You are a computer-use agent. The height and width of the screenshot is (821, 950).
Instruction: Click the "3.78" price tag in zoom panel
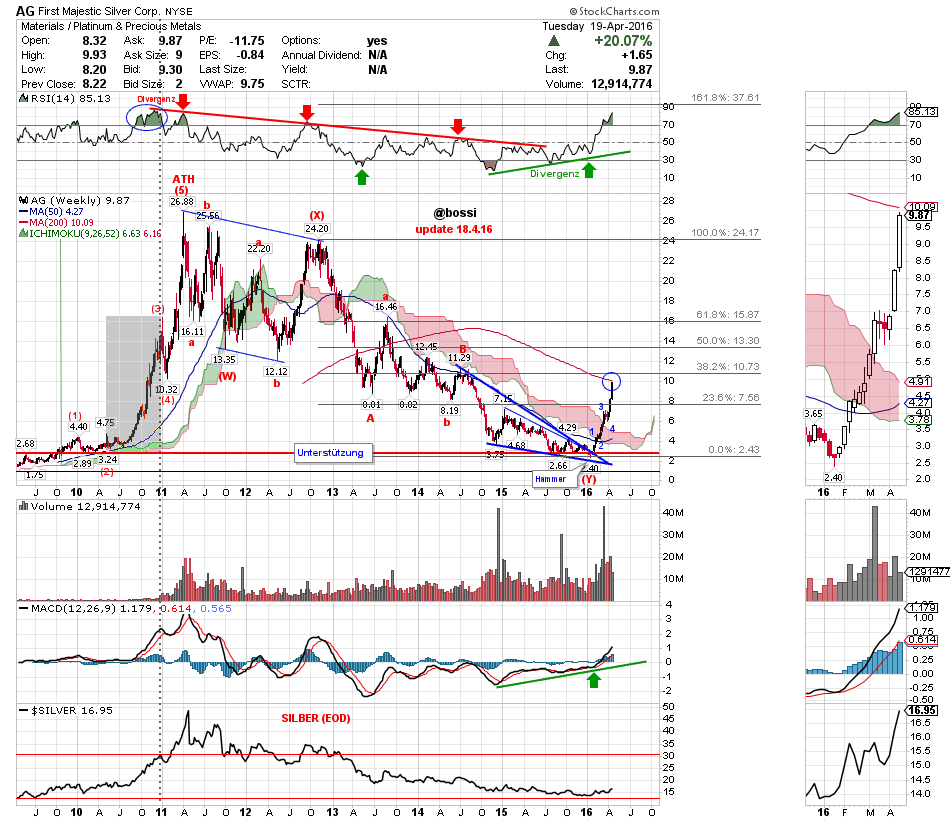pos(920,420)
